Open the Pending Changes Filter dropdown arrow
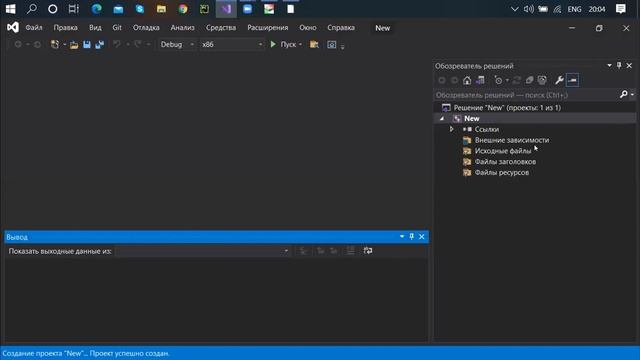This screenshot has height=360, width=640. click(x=507, y=80)
